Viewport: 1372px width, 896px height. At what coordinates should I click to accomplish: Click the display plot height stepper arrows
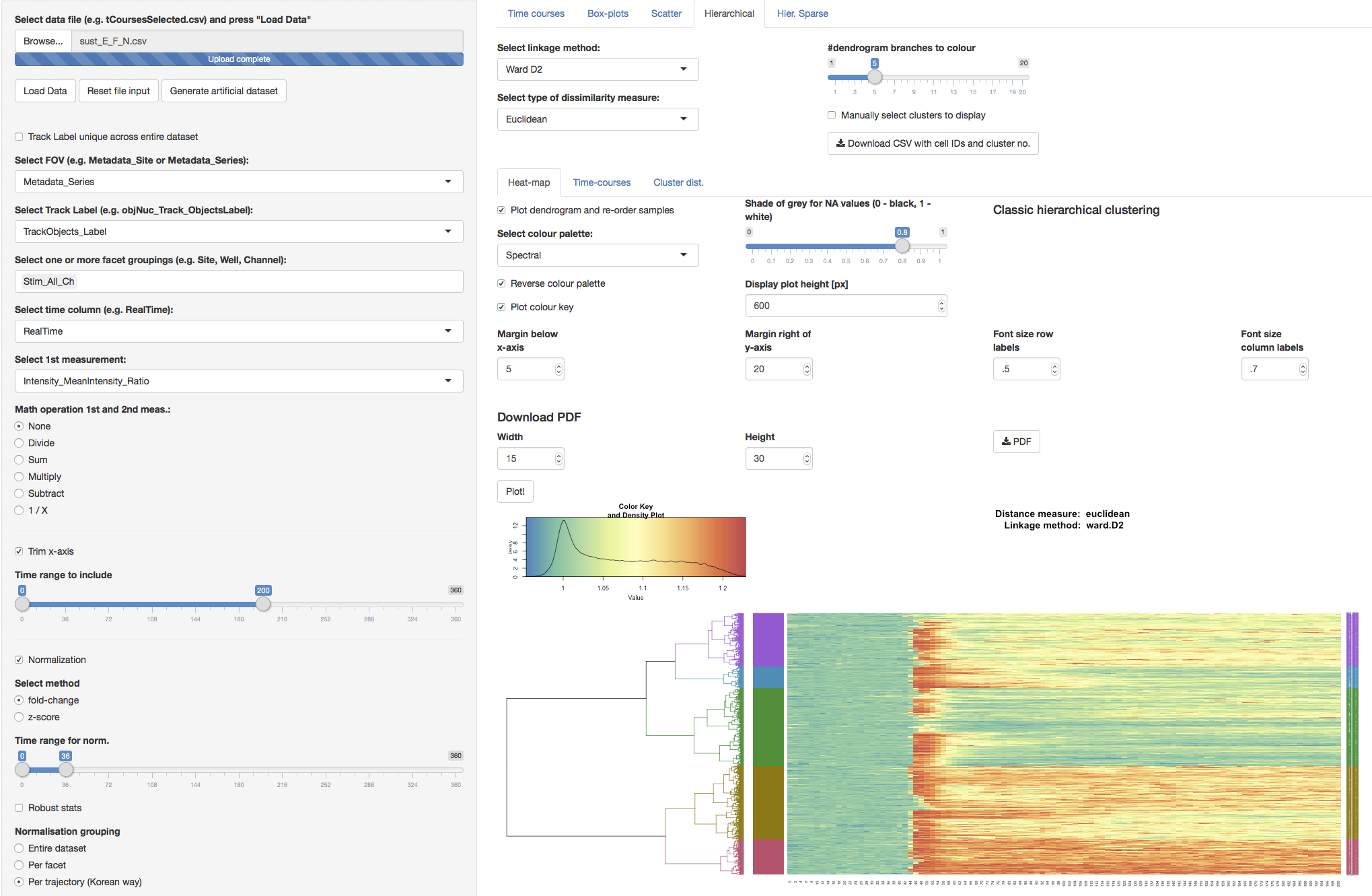point(941,306)
